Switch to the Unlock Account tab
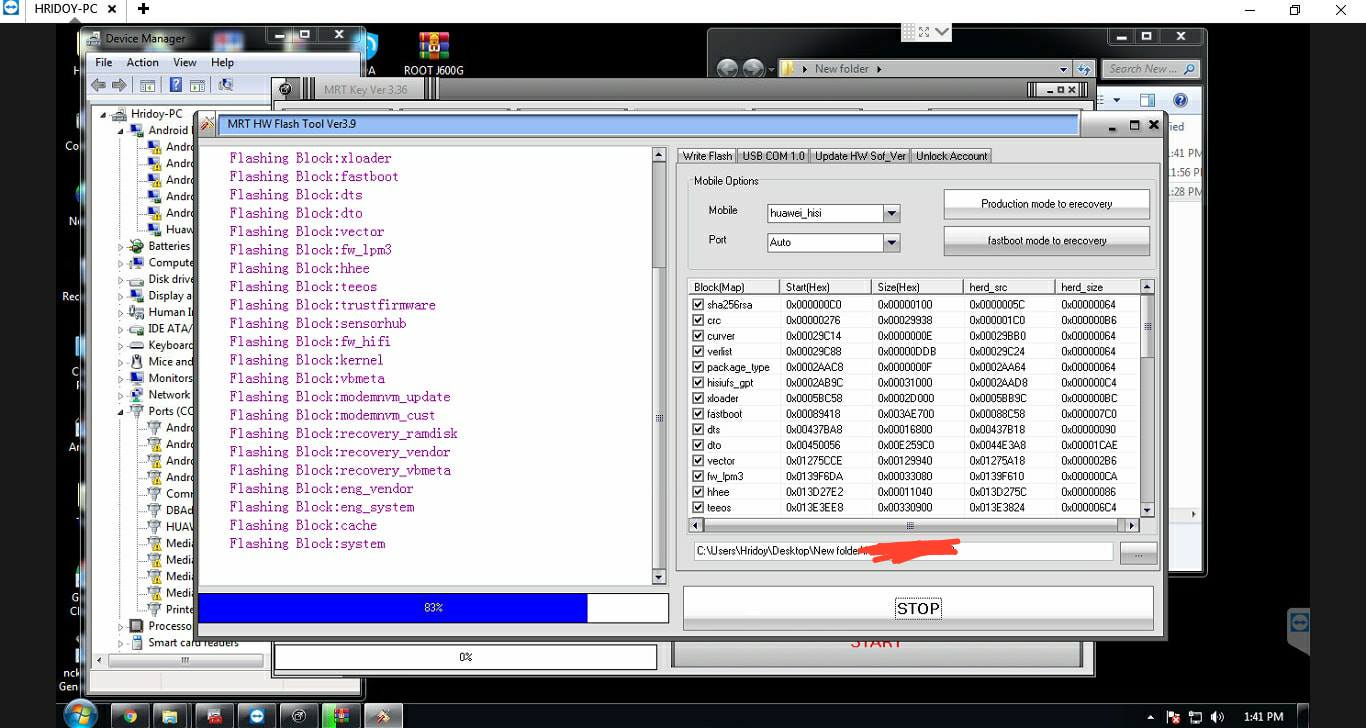The width and height of the screenshot is (1366, 728). click(x=952, y=156)
